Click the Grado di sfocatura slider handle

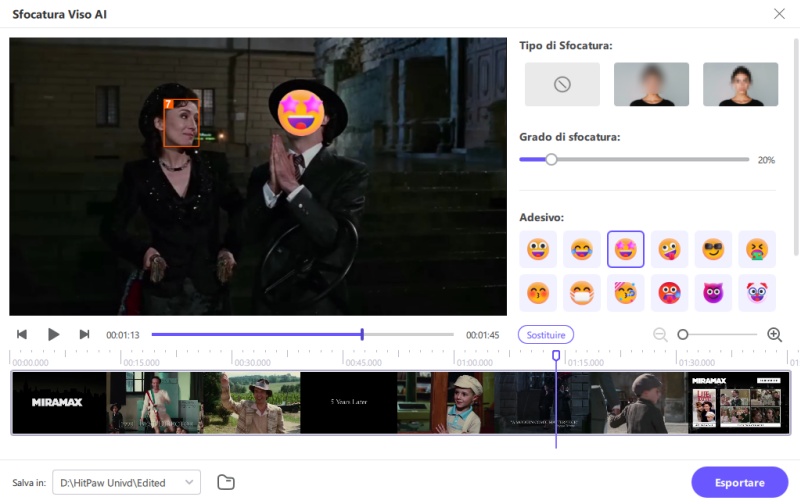click(551, 159)
